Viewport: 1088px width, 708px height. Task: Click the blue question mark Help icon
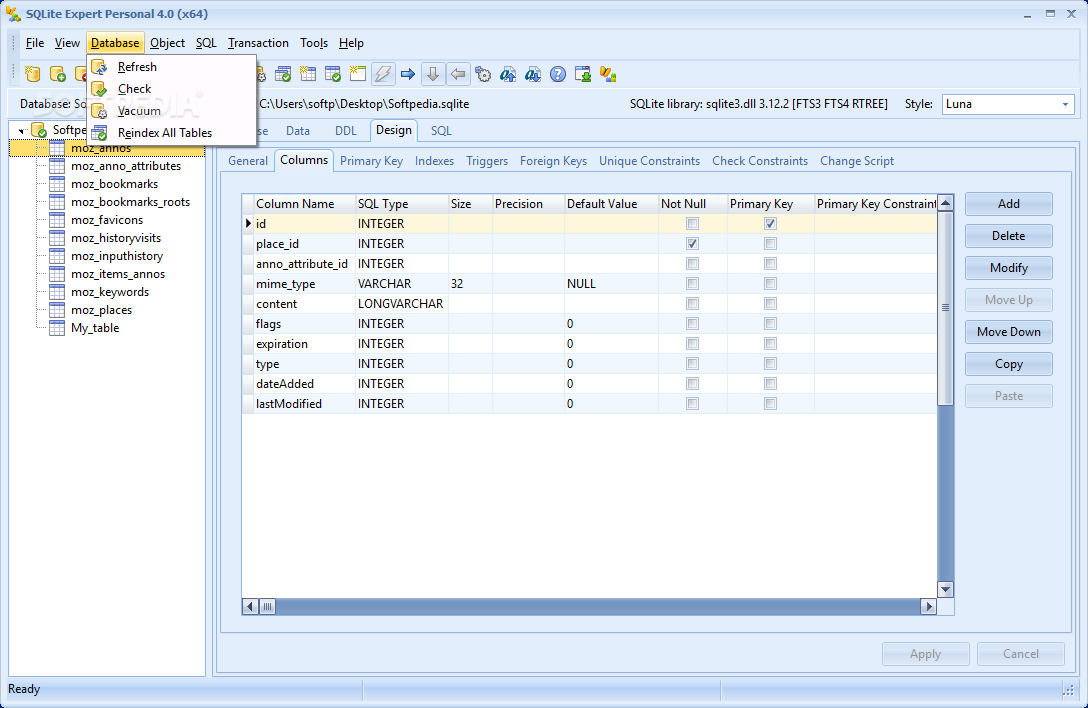[558, 74]
